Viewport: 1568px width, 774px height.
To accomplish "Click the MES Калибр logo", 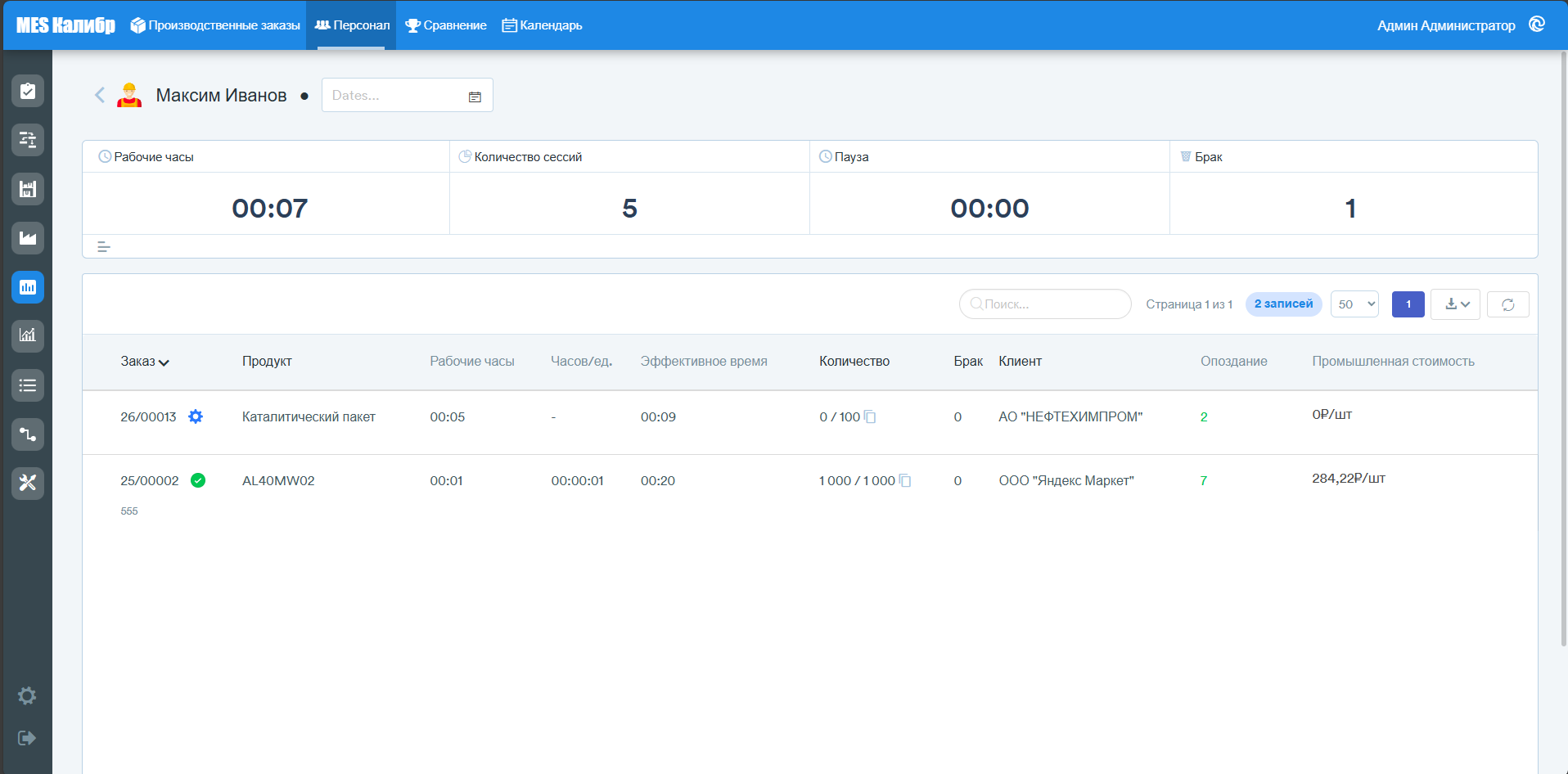I will tap(65, 25).
